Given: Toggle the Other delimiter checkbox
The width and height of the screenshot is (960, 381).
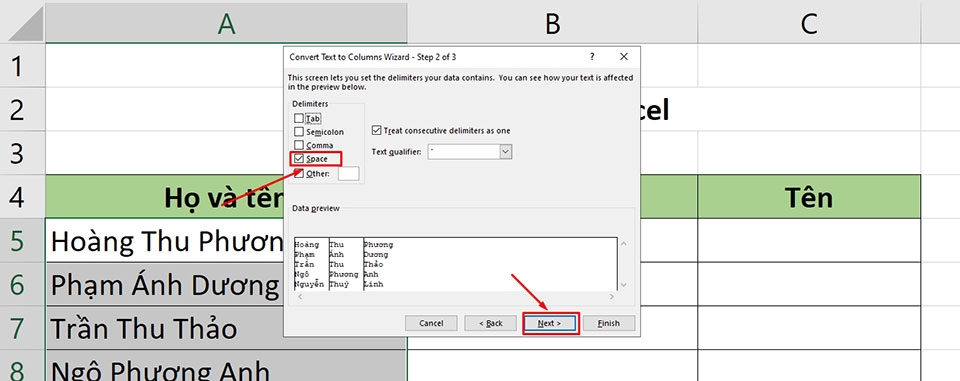Looking at the screenshot, I should pyautogui.click(x=299, y=173).
